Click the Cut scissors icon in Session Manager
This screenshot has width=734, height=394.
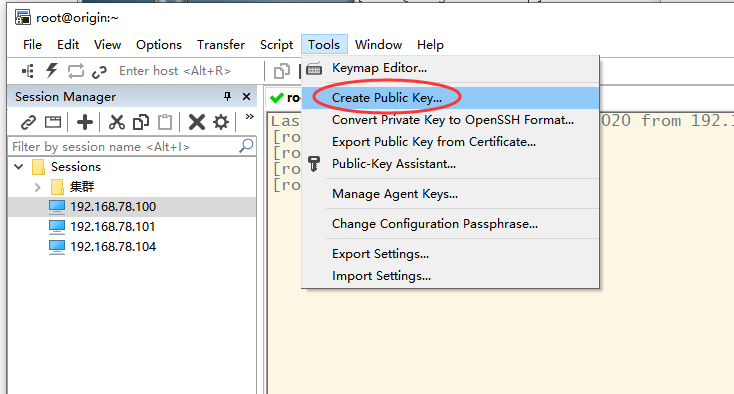coord(117,122)
